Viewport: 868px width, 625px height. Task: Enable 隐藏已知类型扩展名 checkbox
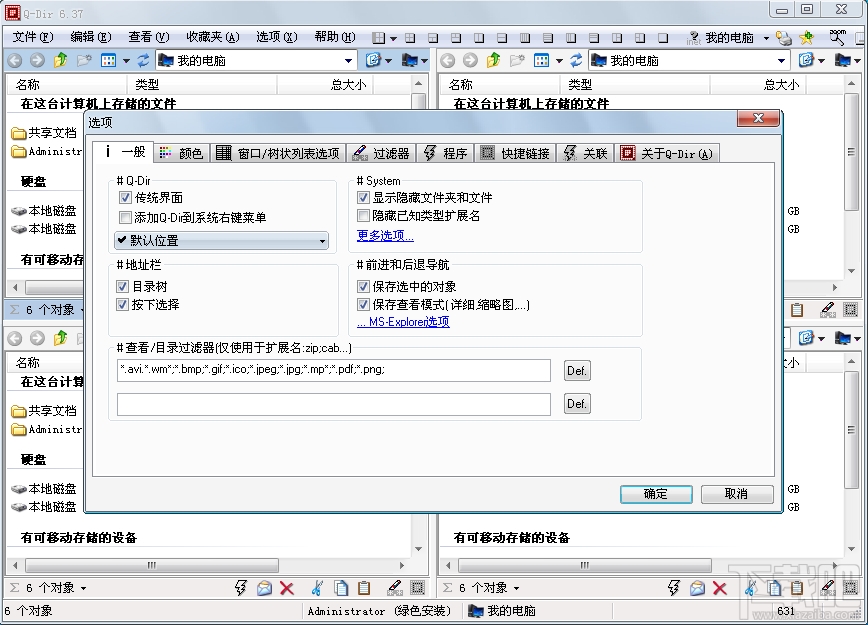point(363,215)
